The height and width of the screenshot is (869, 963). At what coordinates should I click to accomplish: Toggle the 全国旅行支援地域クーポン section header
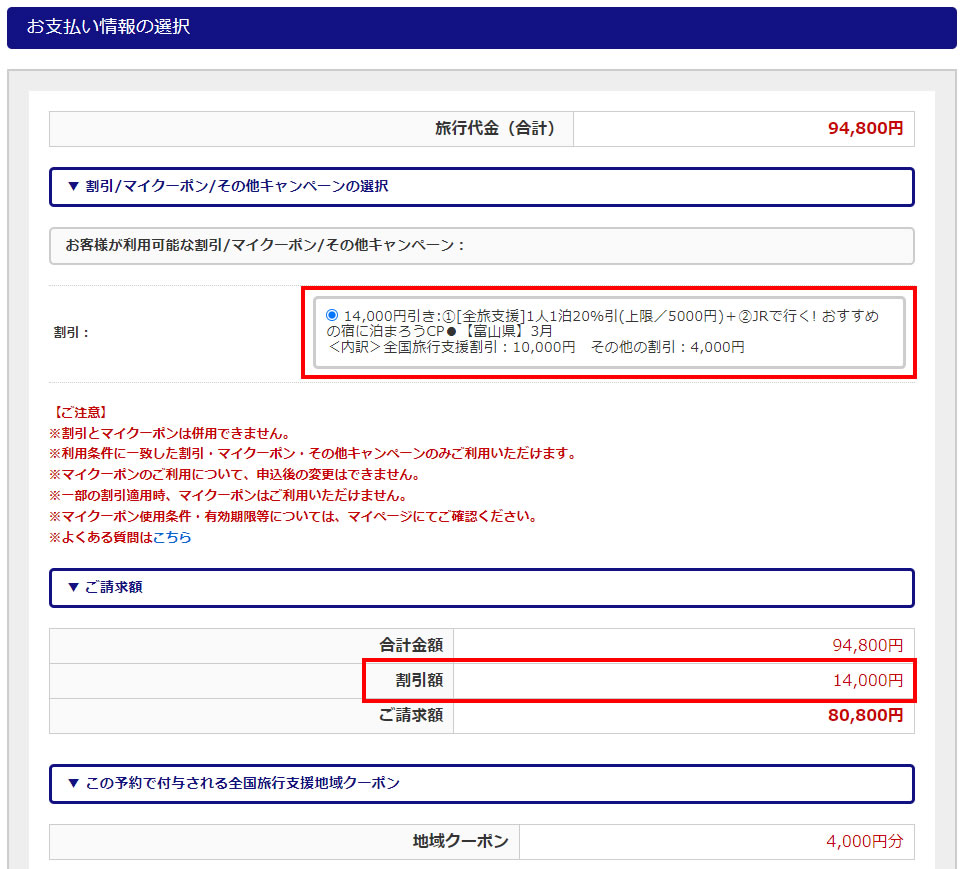coord(233,783)
